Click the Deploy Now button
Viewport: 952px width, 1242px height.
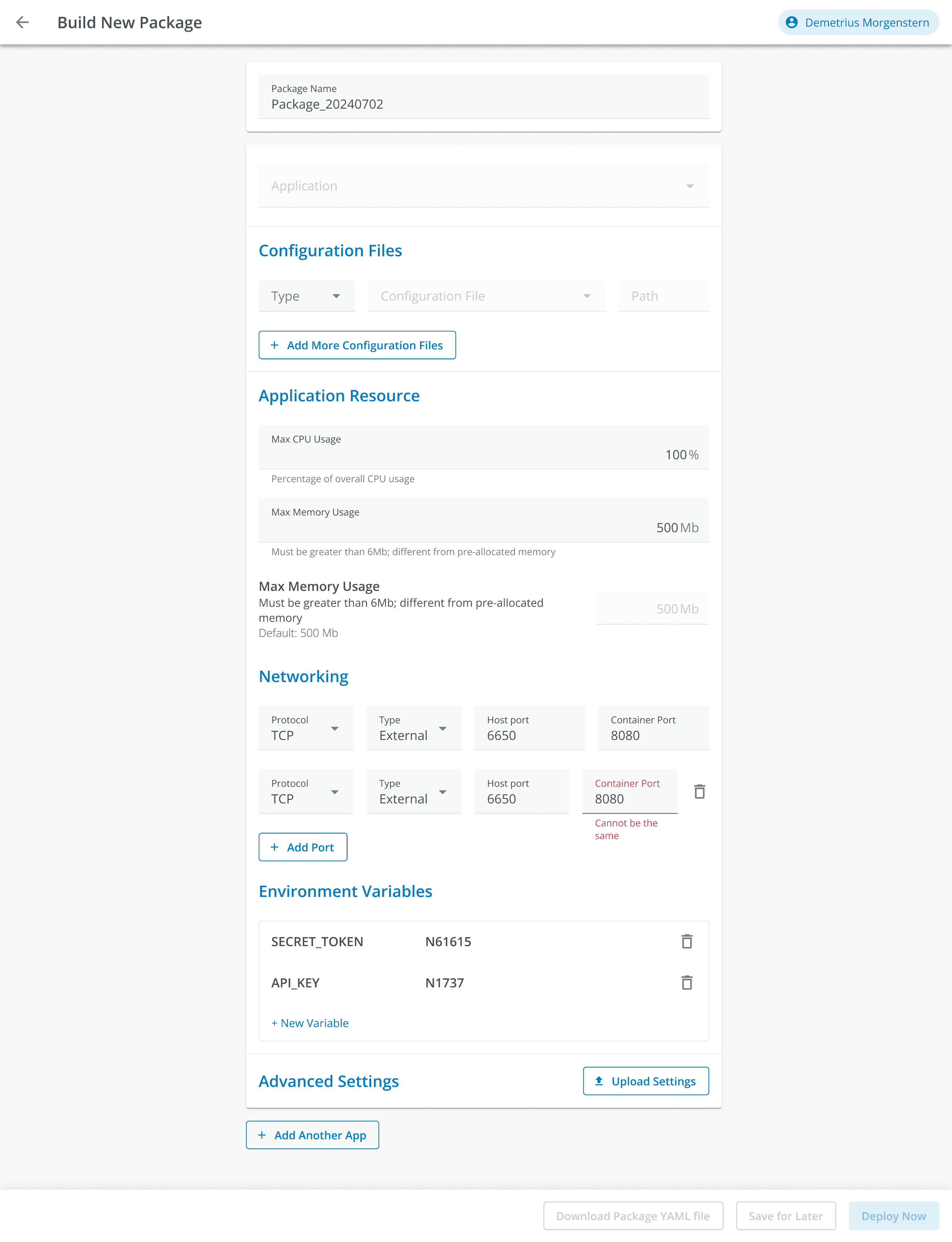(x=894, y=1216)
